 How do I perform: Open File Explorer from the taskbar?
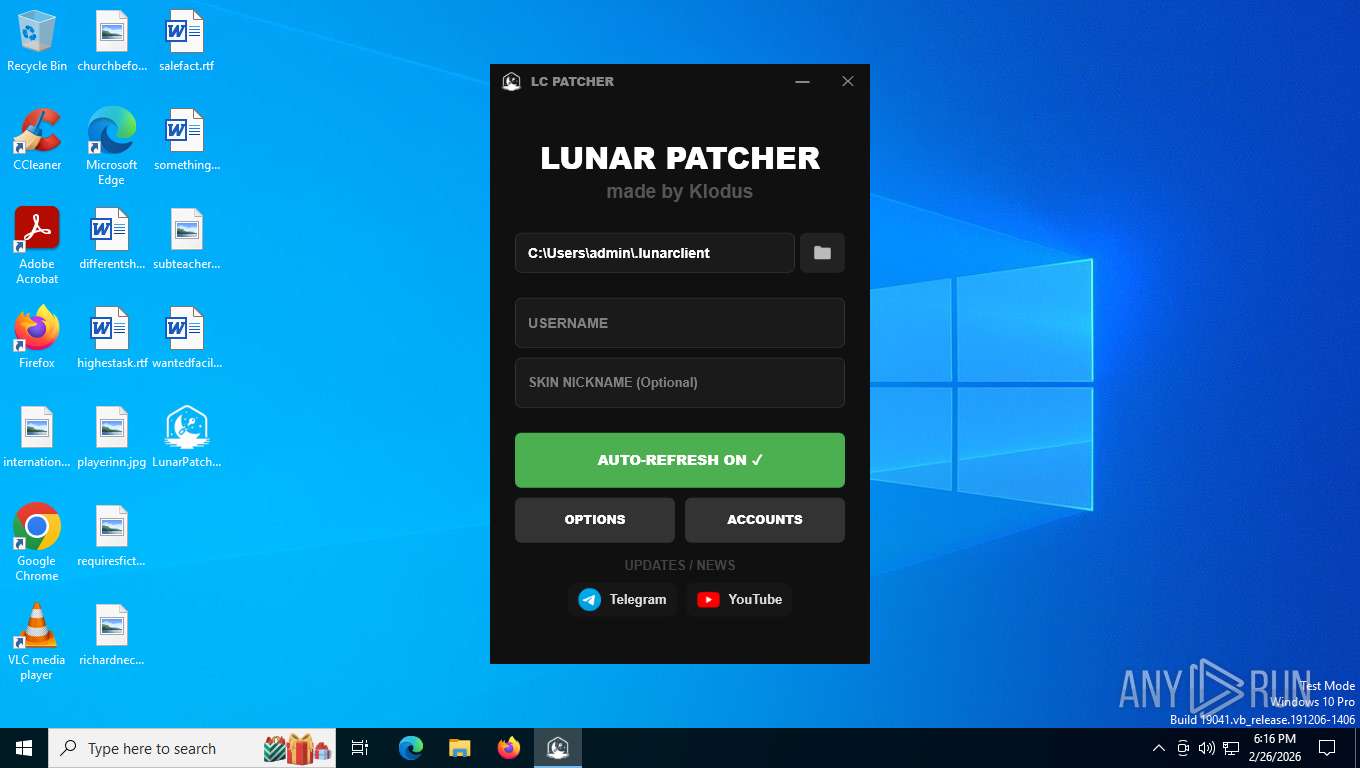click(x=459, y=748)
